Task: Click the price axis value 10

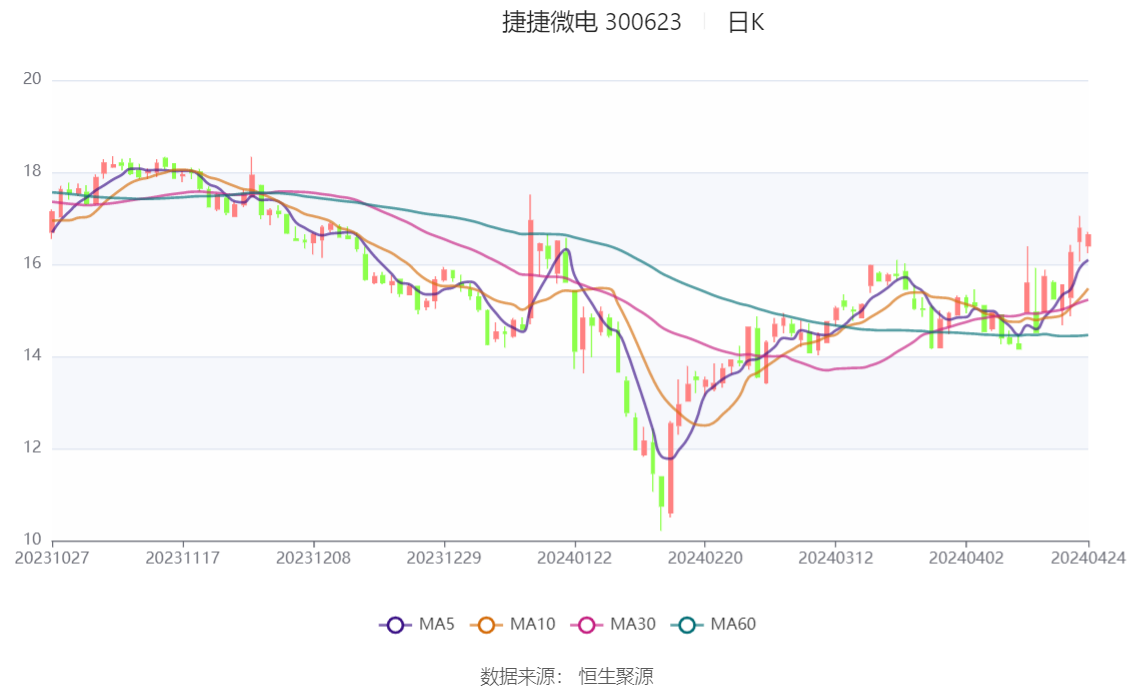Action: [x=31, y=540]
